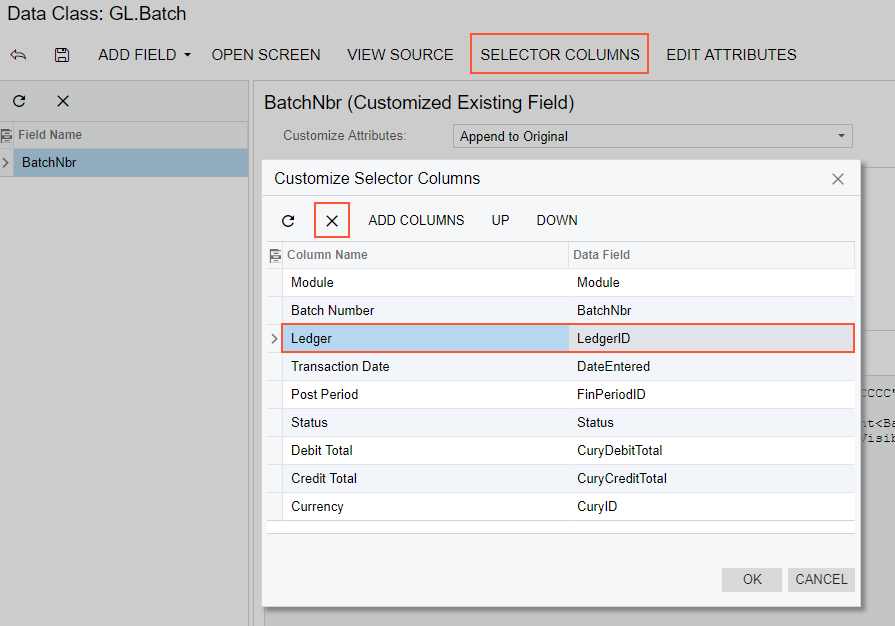Delete the selected Ledger column row
Viewport: 895px width, 626px height.
(332, 221)
